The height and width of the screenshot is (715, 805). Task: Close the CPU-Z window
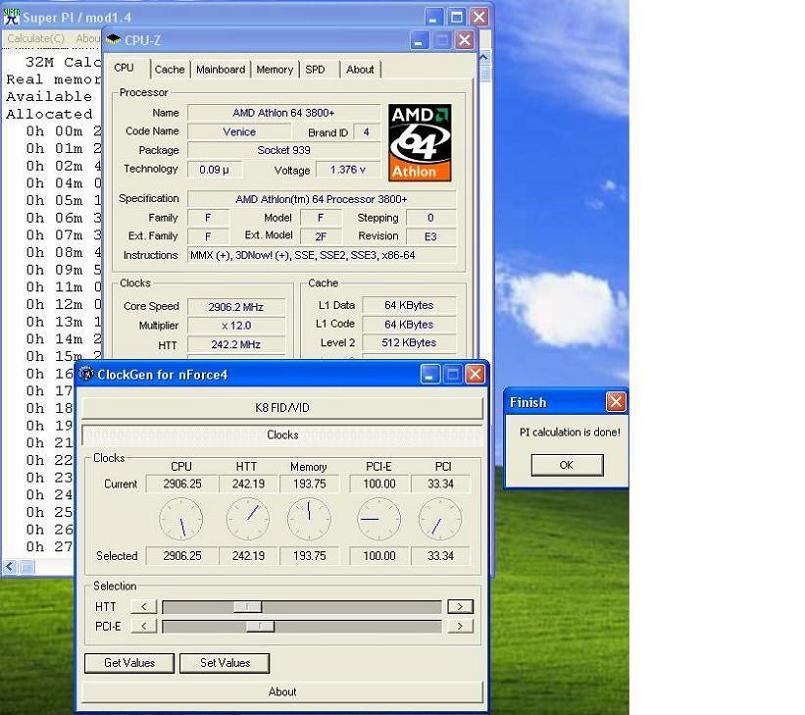[x=465, y=40]
